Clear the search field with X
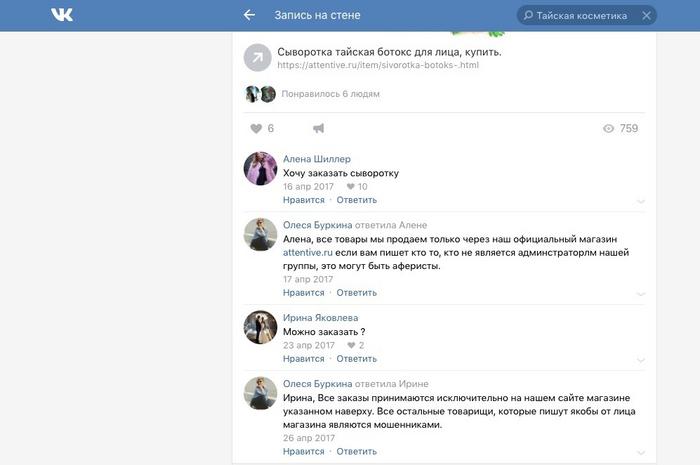The height and width of the screenshot is (465, 700). click(x=646, y=16)
